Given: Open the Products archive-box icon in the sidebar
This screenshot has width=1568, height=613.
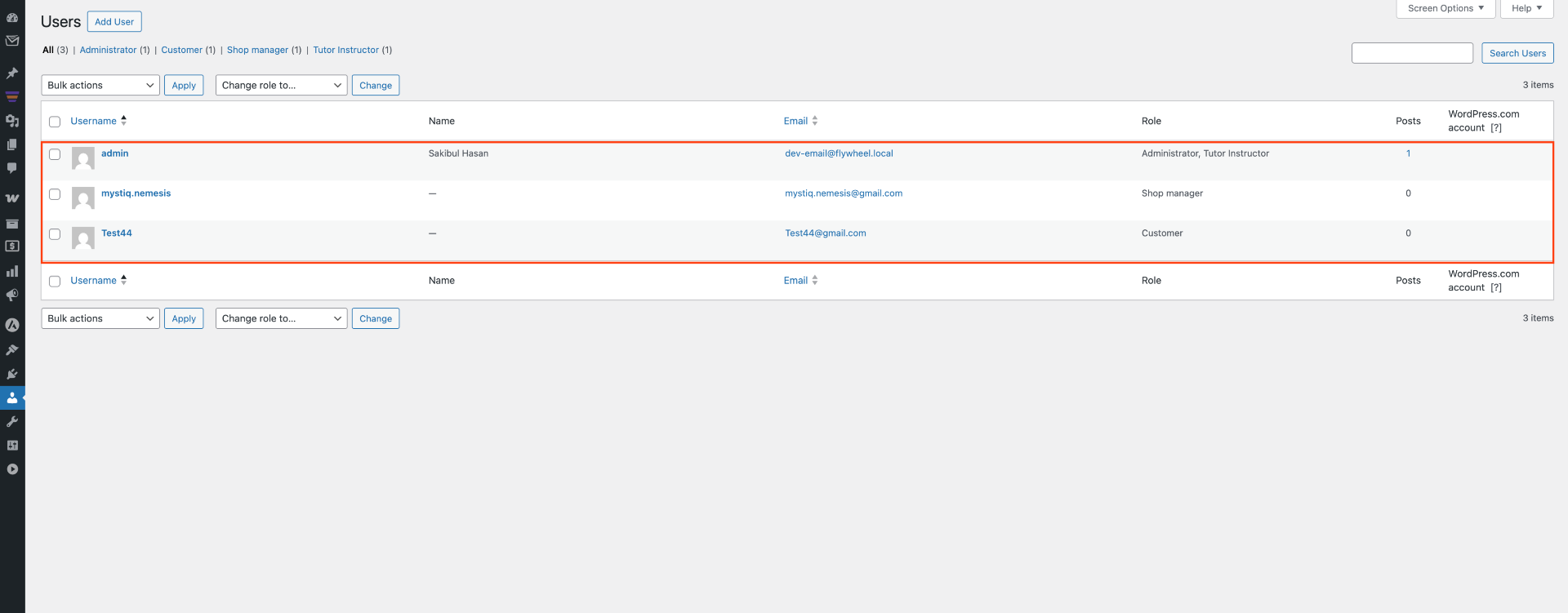Looking at the screenshot, I should pos(12,223).
